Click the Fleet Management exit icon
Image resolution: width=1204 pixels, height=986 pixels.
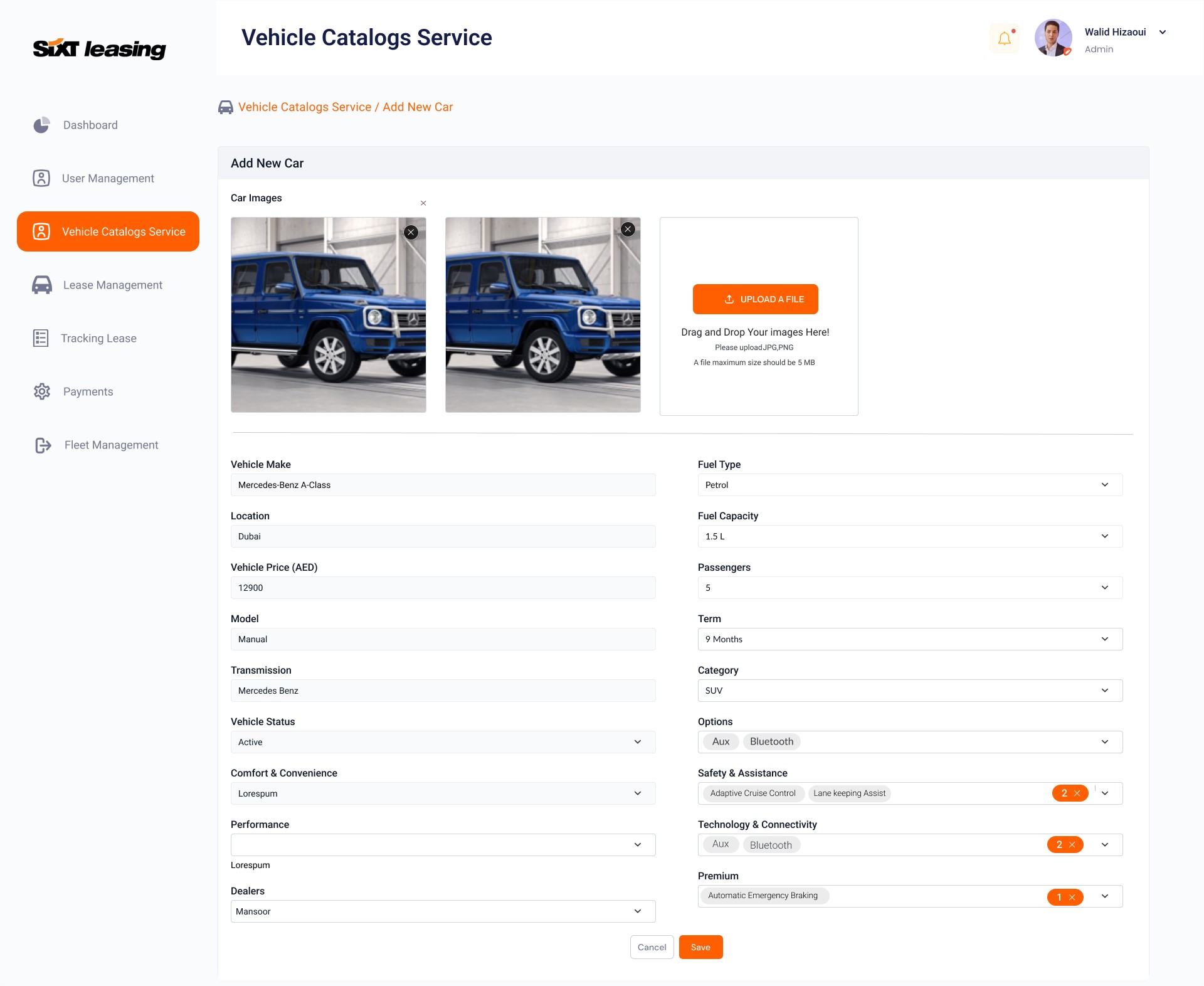click(43, 445)
